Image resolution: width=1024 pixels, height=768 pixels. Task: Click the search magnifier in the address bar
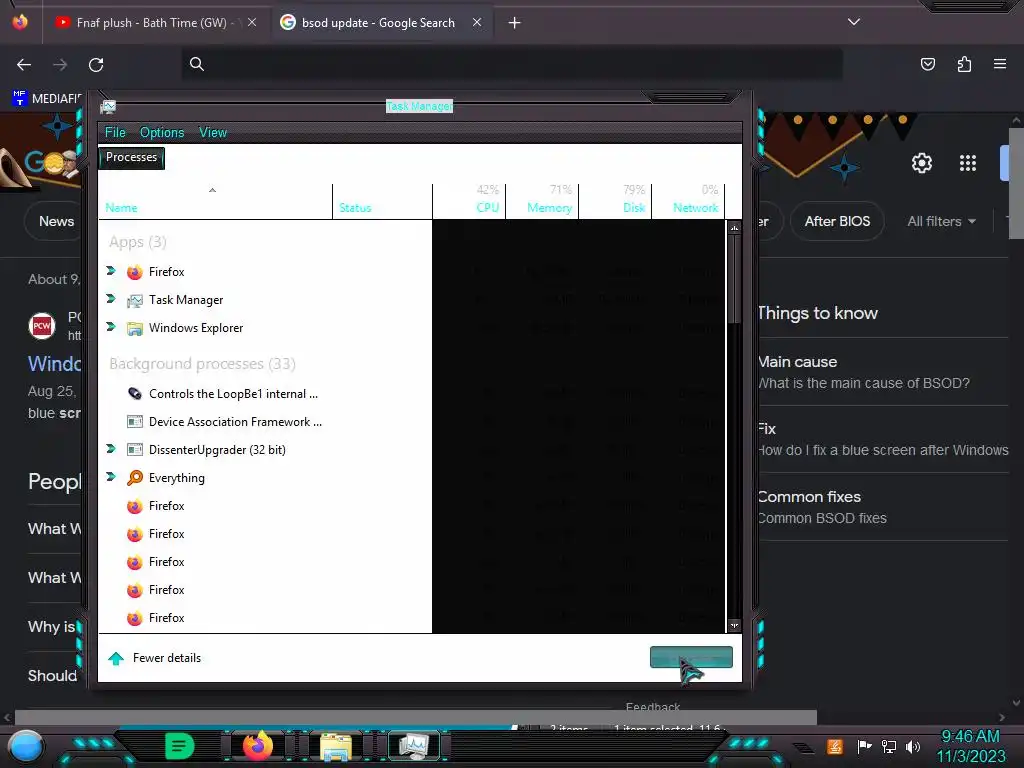click(x=197, y=64)
